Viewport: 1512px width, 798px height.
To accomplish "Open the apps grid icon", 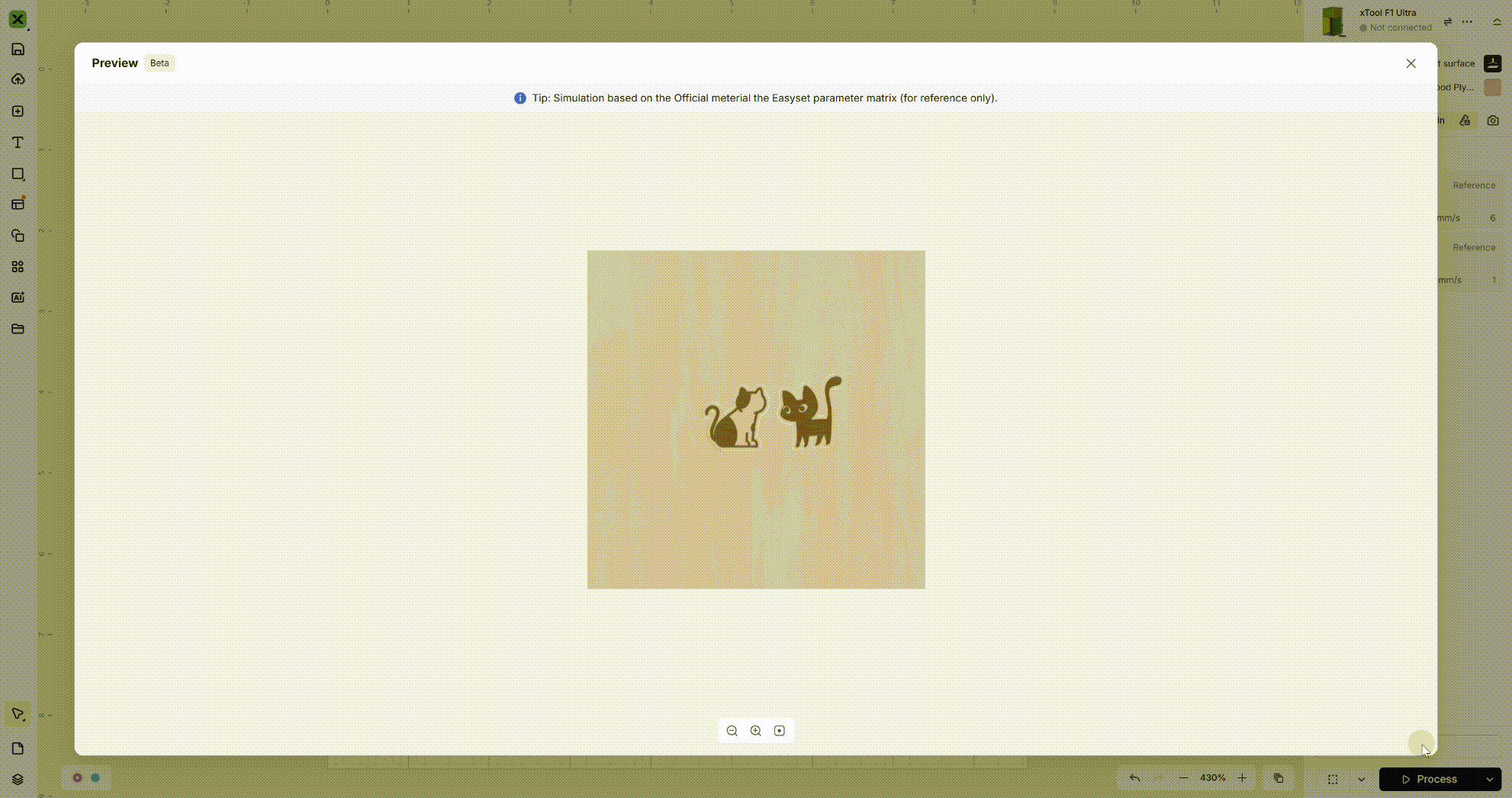I will (x=18, y=267).
